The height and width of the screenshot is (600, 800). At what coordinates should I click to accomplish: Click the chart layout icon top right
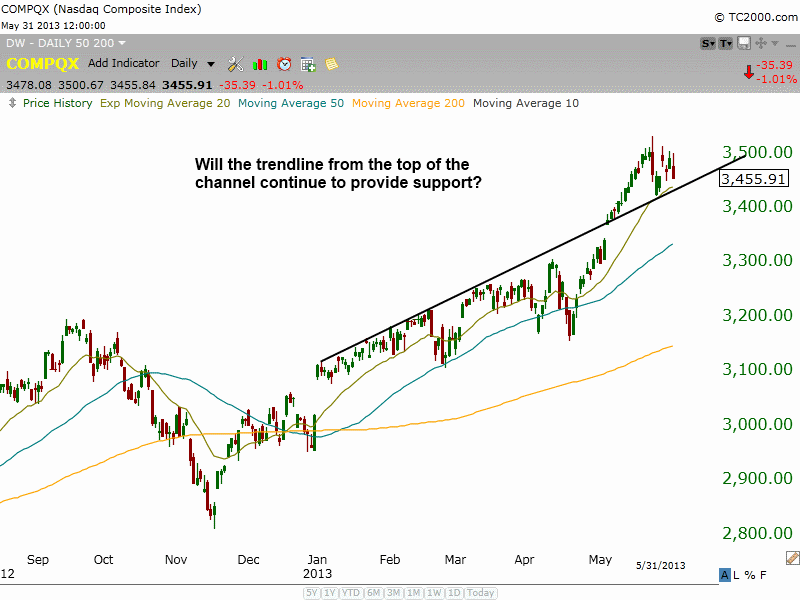[744, 42]
